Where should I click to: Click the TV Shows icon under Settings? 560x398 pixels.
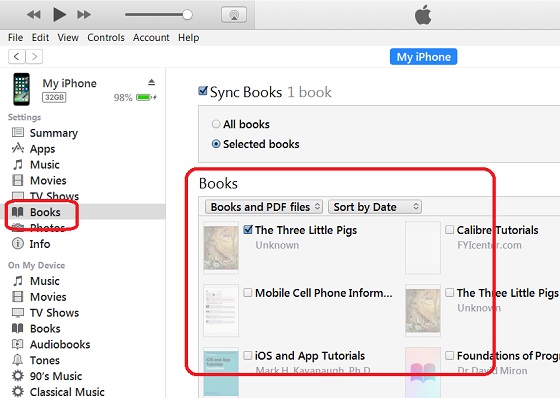18,195
